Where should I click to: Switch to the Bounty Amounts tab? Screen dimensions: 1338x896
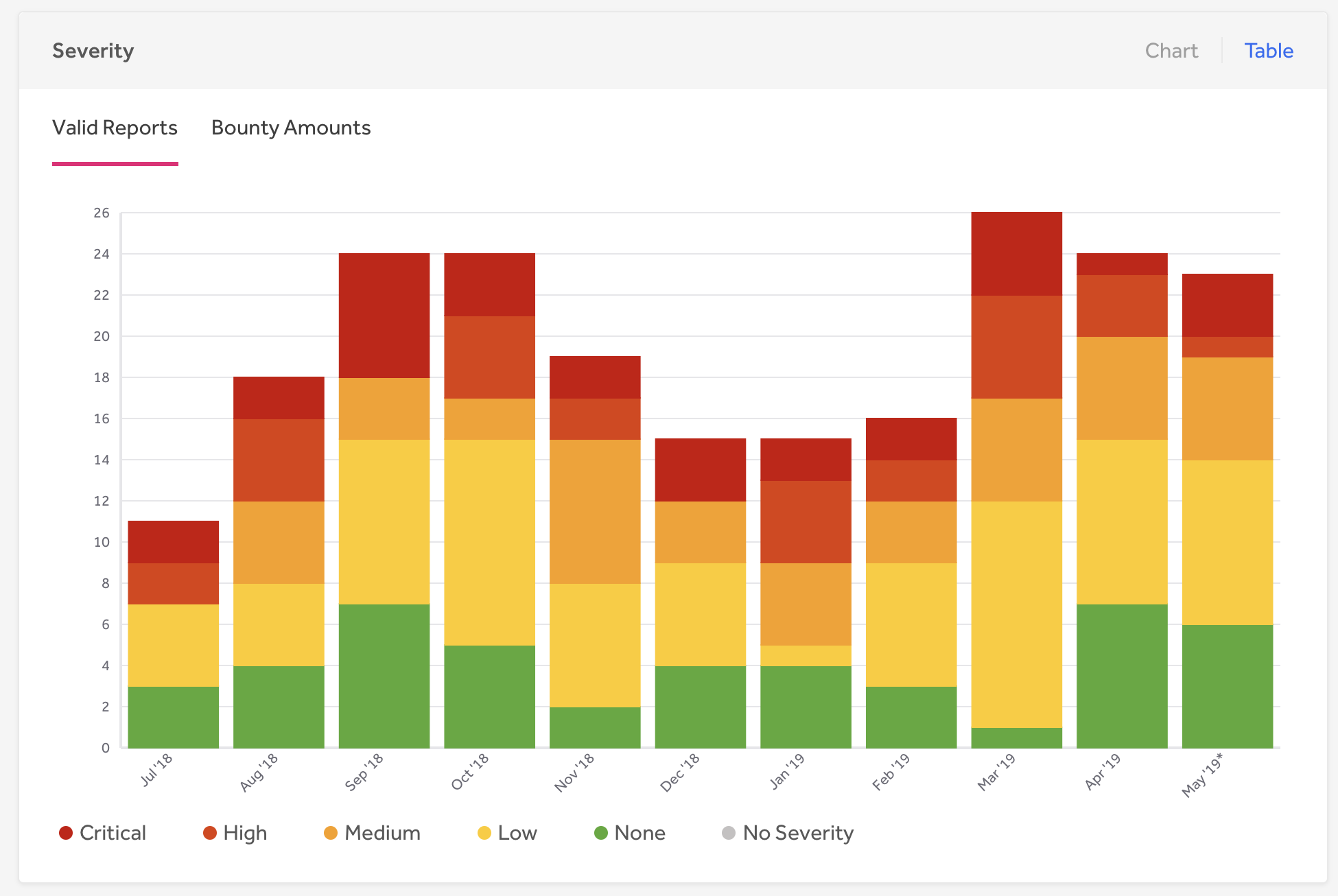tap(291, 128)
